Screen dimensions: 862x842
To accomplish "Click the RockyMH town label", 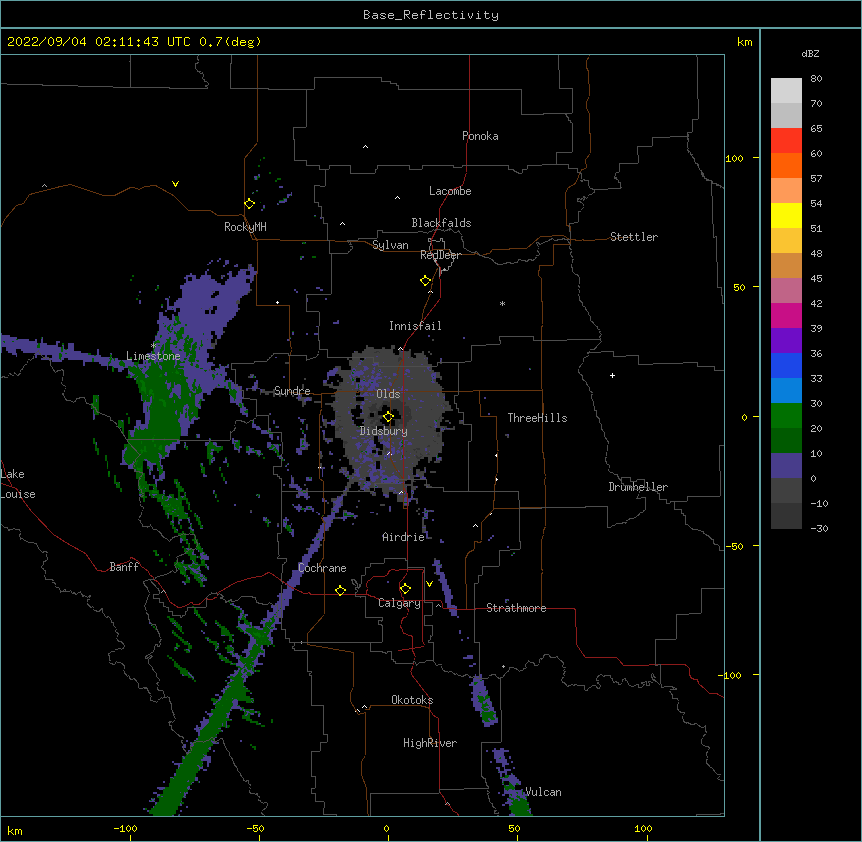I will click(245, 227).
